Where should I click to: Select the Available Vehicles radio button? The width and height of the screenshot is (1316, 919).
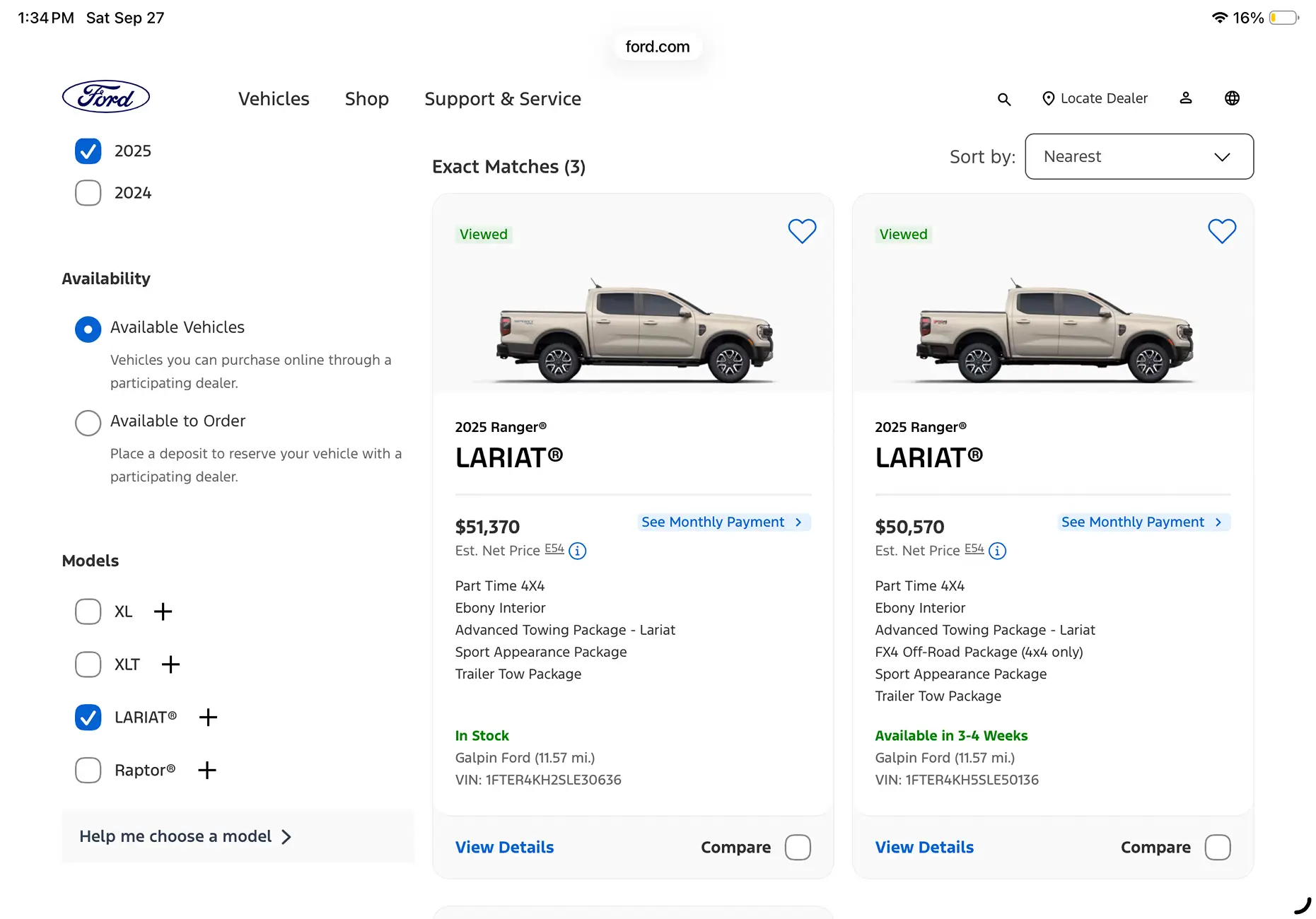88,329
